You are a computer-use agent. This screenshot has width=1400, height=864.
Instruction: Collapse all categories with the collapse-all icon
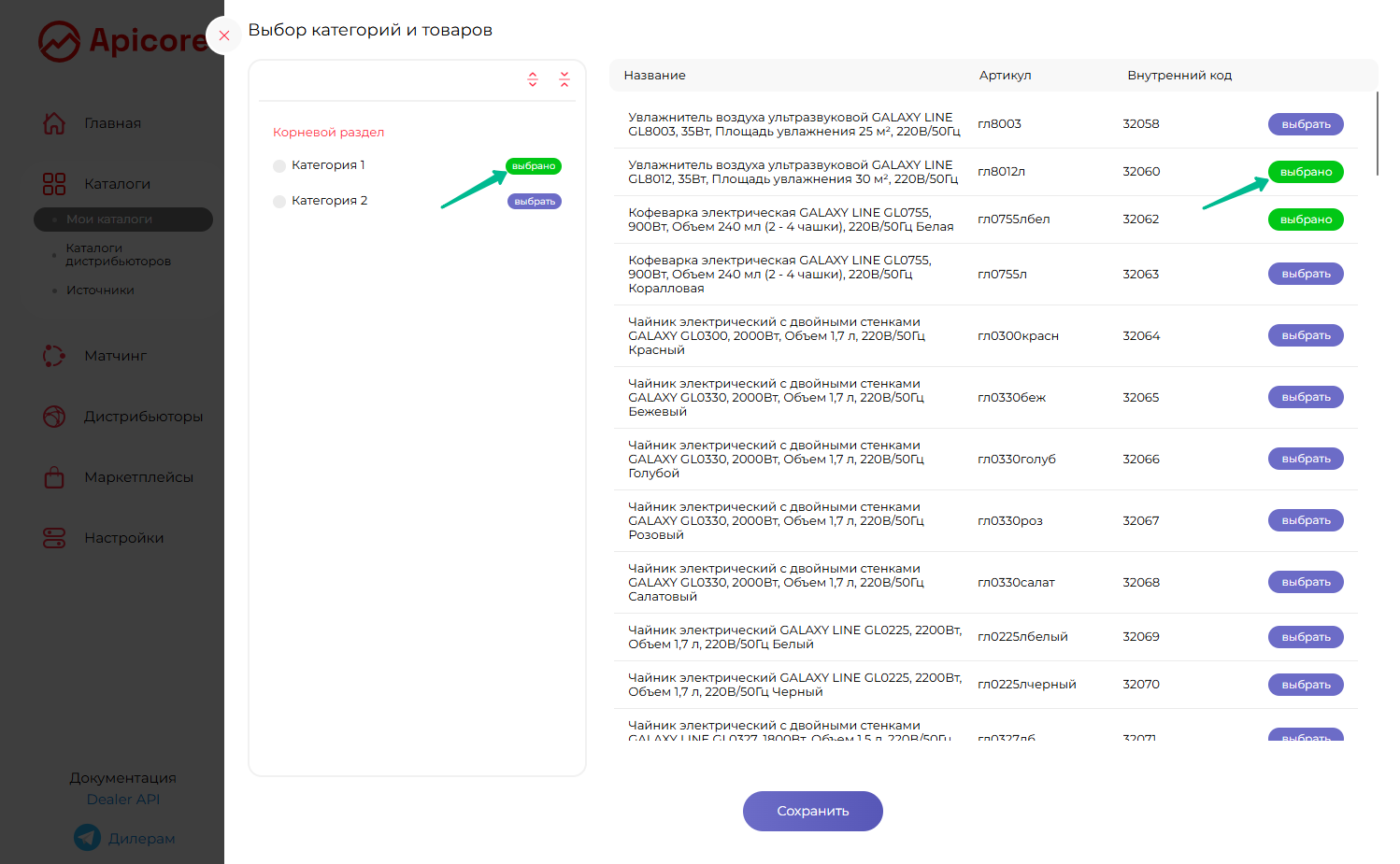(564, 79)
